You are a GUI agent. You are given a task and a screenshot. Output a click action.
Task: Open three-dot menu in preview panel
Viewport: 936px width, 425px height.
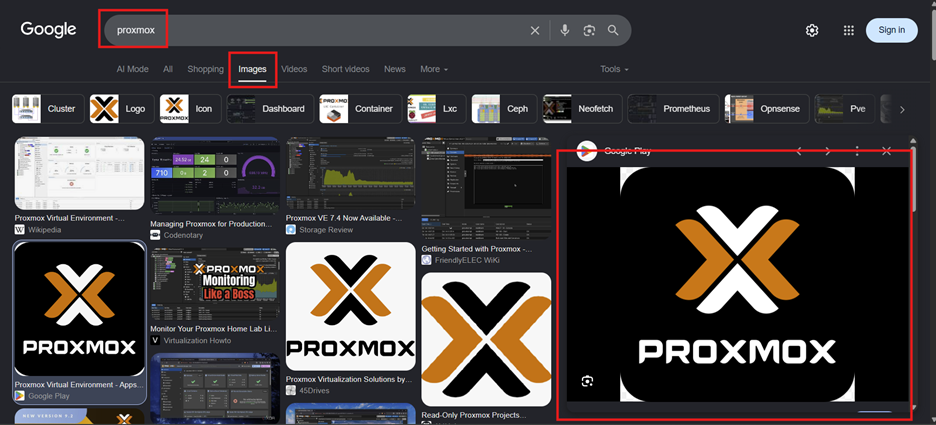pyautogui.click(x=857, y=151)
